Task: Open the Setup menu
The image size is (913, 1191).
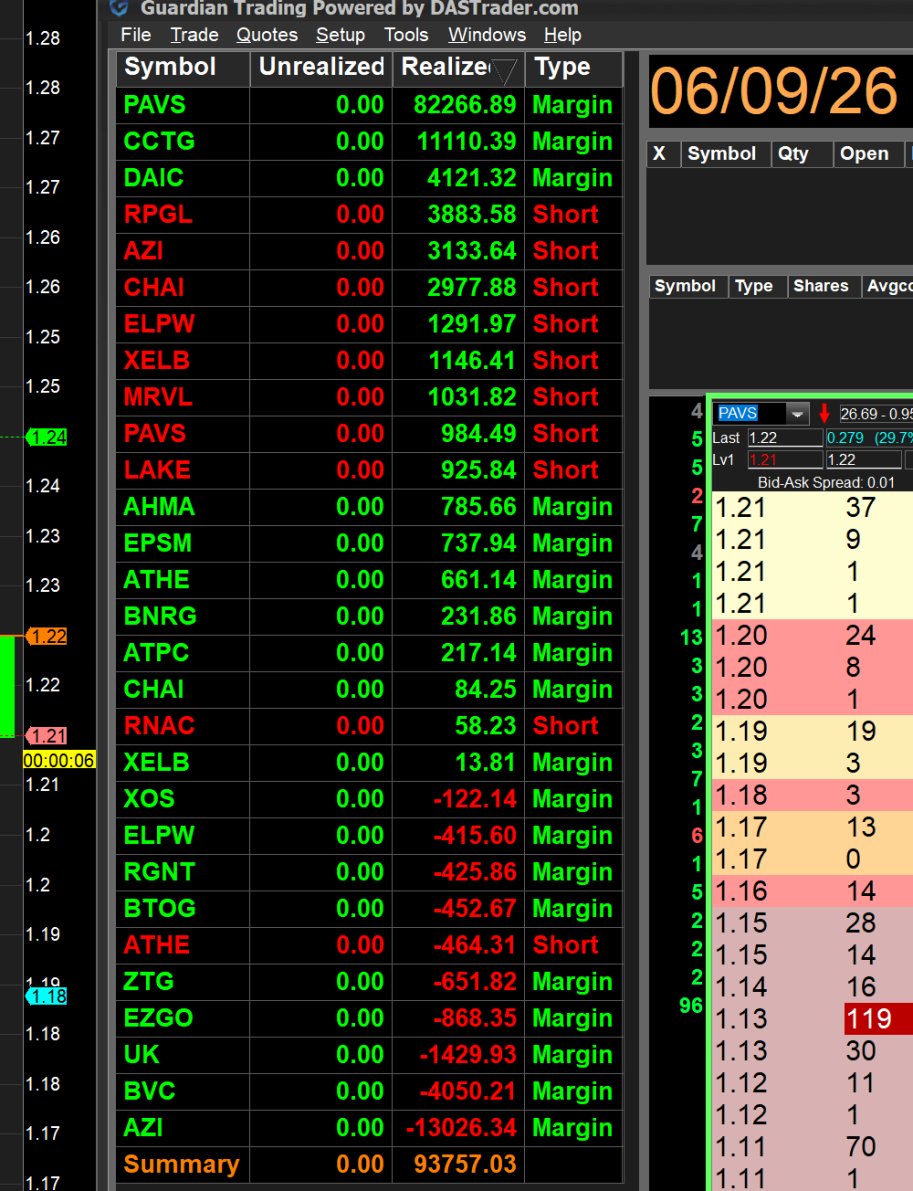Action: tap(340, 35)
